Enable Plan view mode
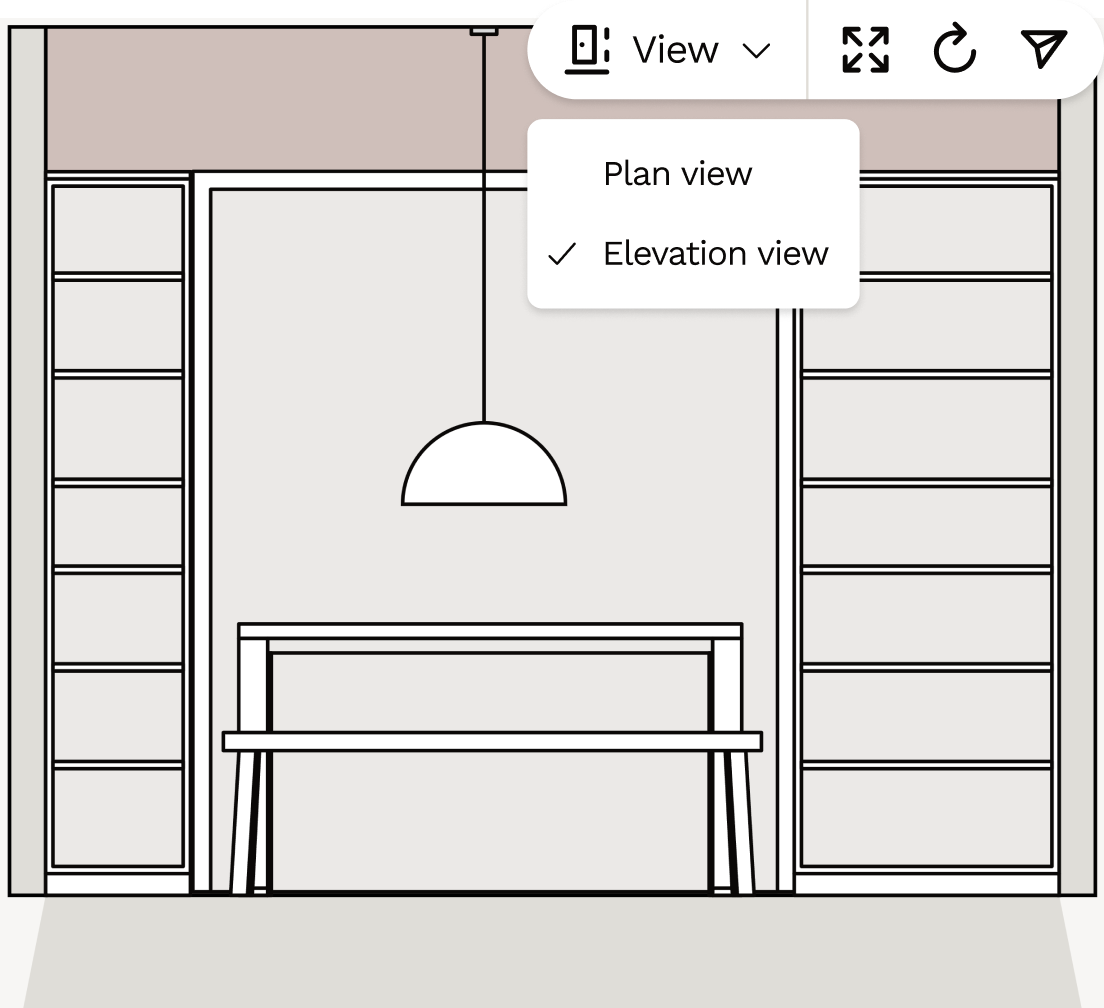 point(676,173)
